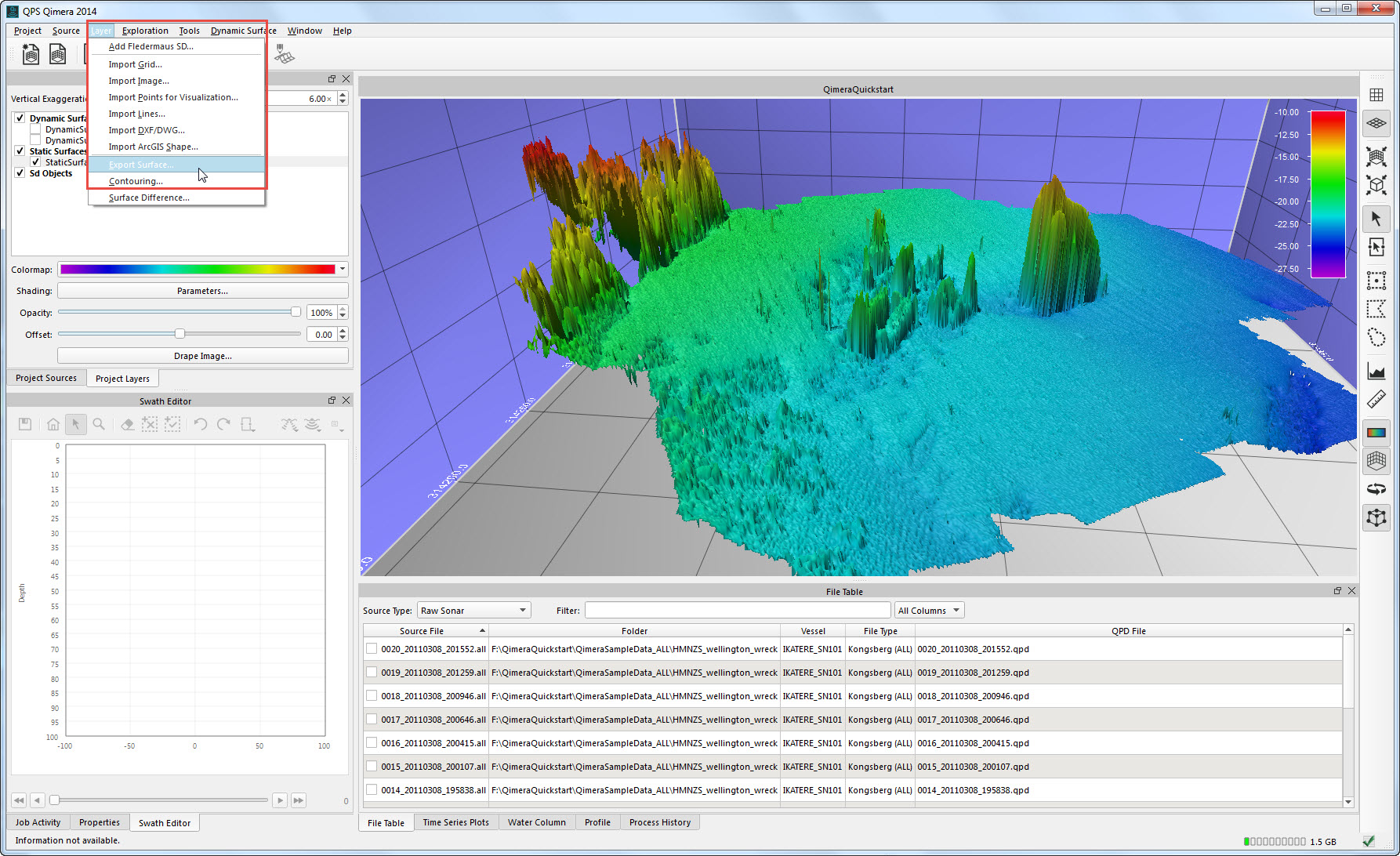Expand the All Columns dropdown

tap(928, 611)
